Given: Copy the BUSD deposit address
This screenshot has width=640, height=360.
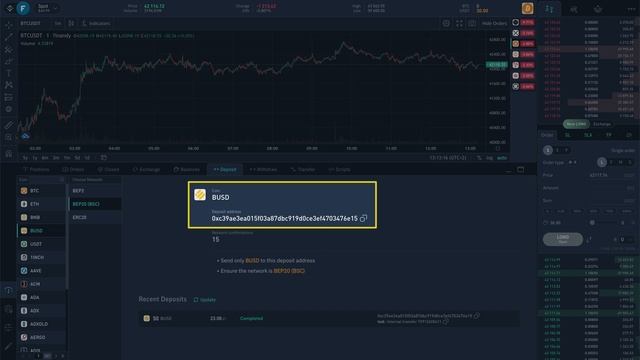Looking at the screenshot, I should pyautogui.click(x=363, y=218).
